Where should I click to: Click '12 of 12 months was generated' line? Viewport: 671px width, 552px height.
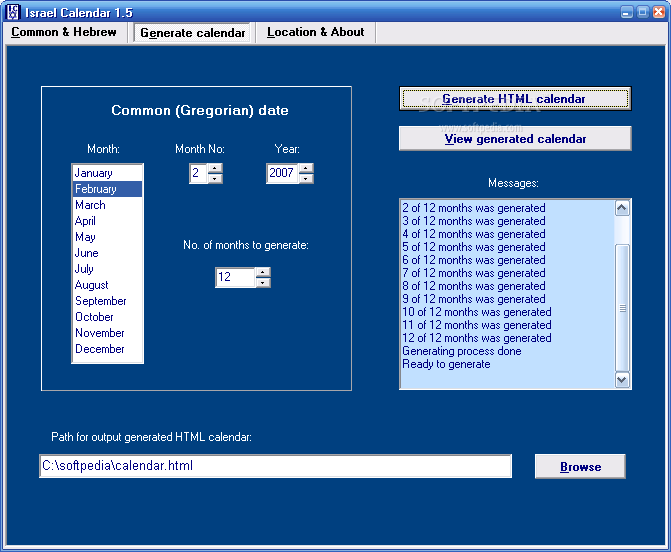pyautogui.click(x=477, y=338)
